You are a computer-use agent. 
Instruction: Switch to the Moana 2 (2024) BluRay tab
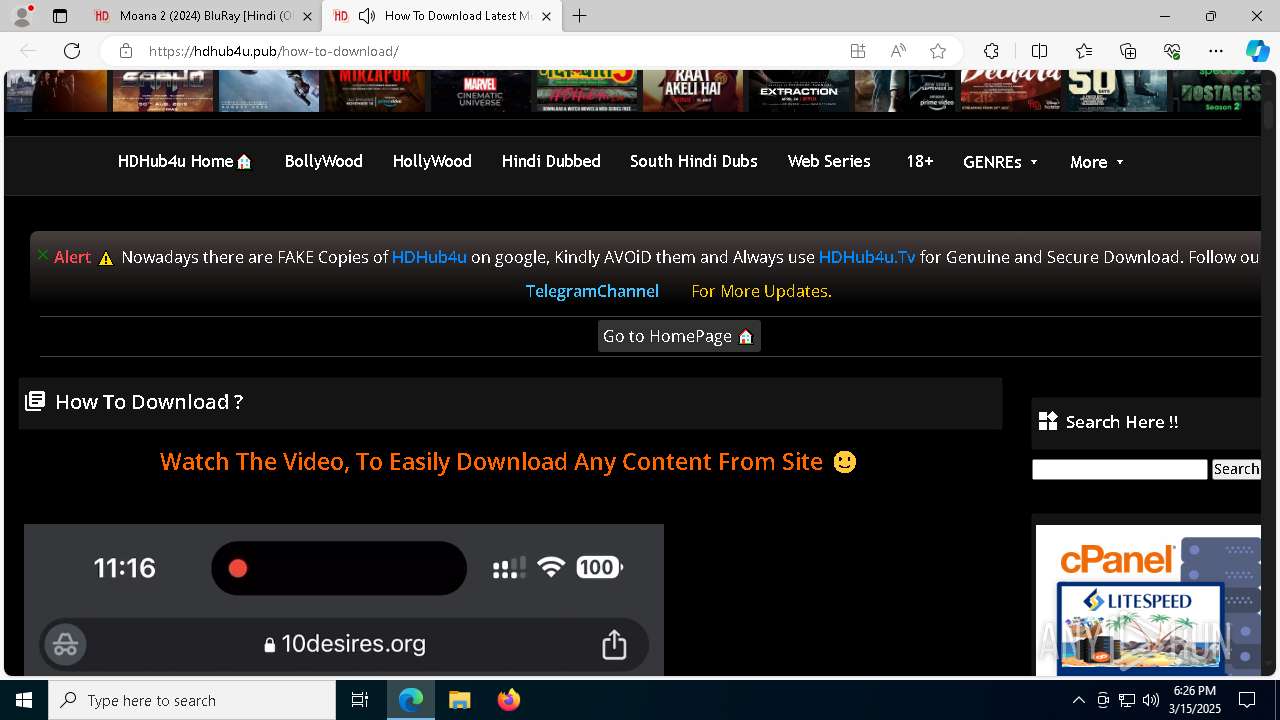click(x=203, y=16)
